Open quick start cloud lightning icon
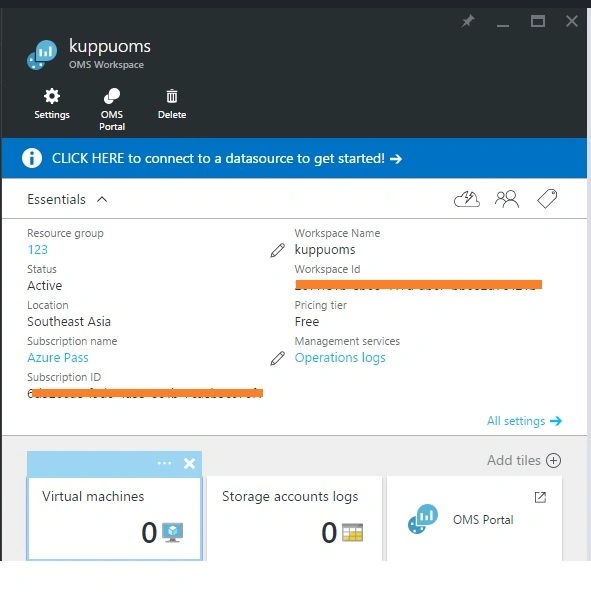 click(467, 199)
